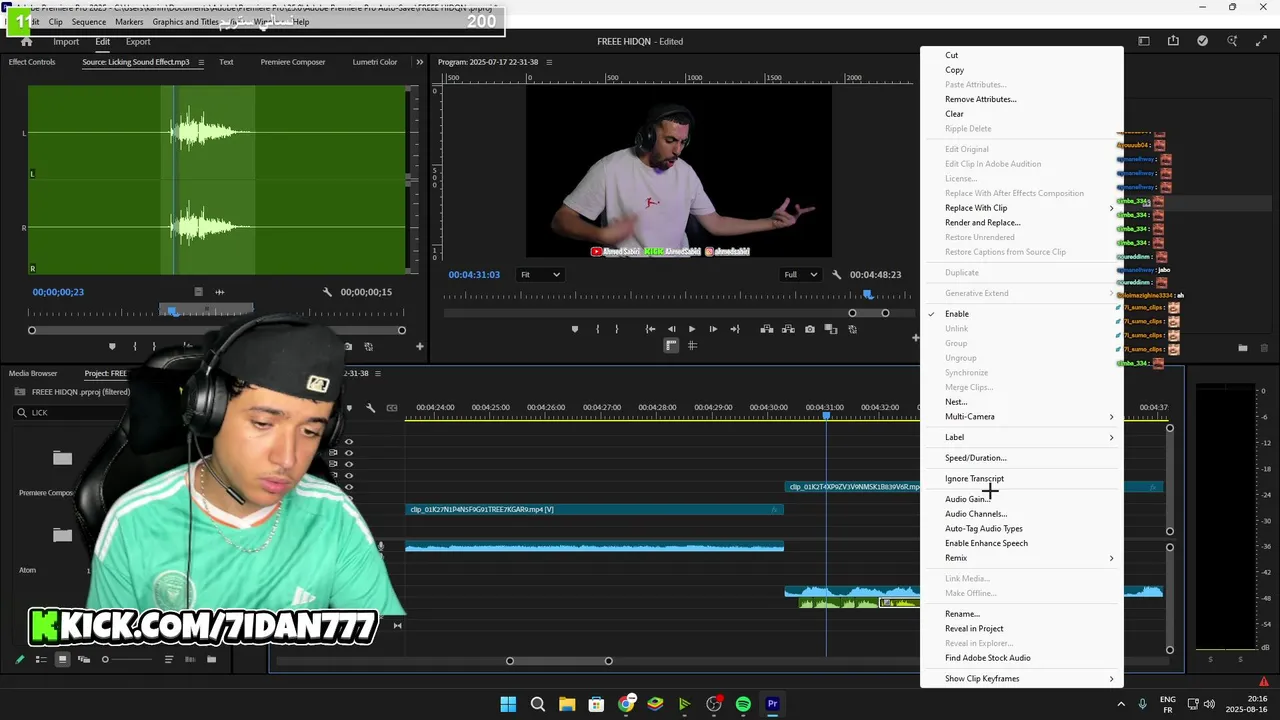
Task: Expand Label submenu
Action: point(1021,437)
